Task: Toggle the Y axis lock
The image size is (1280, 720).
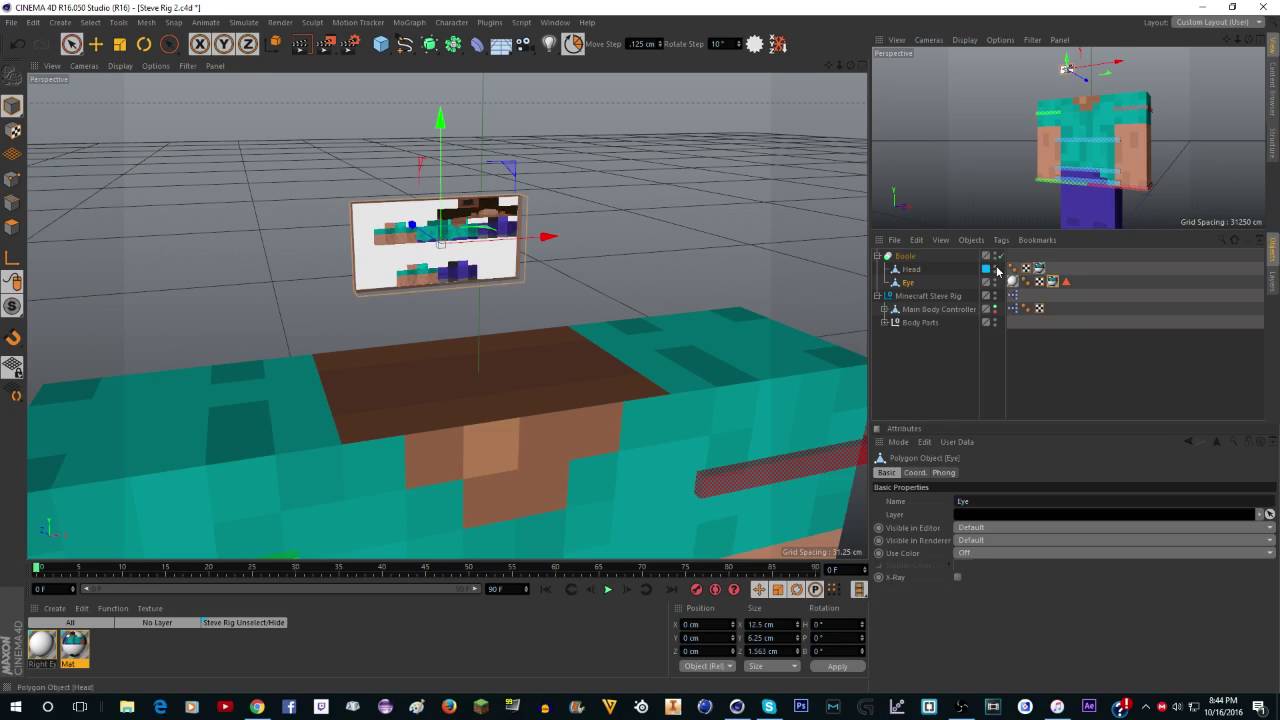Action: click(x=223, y=44)
